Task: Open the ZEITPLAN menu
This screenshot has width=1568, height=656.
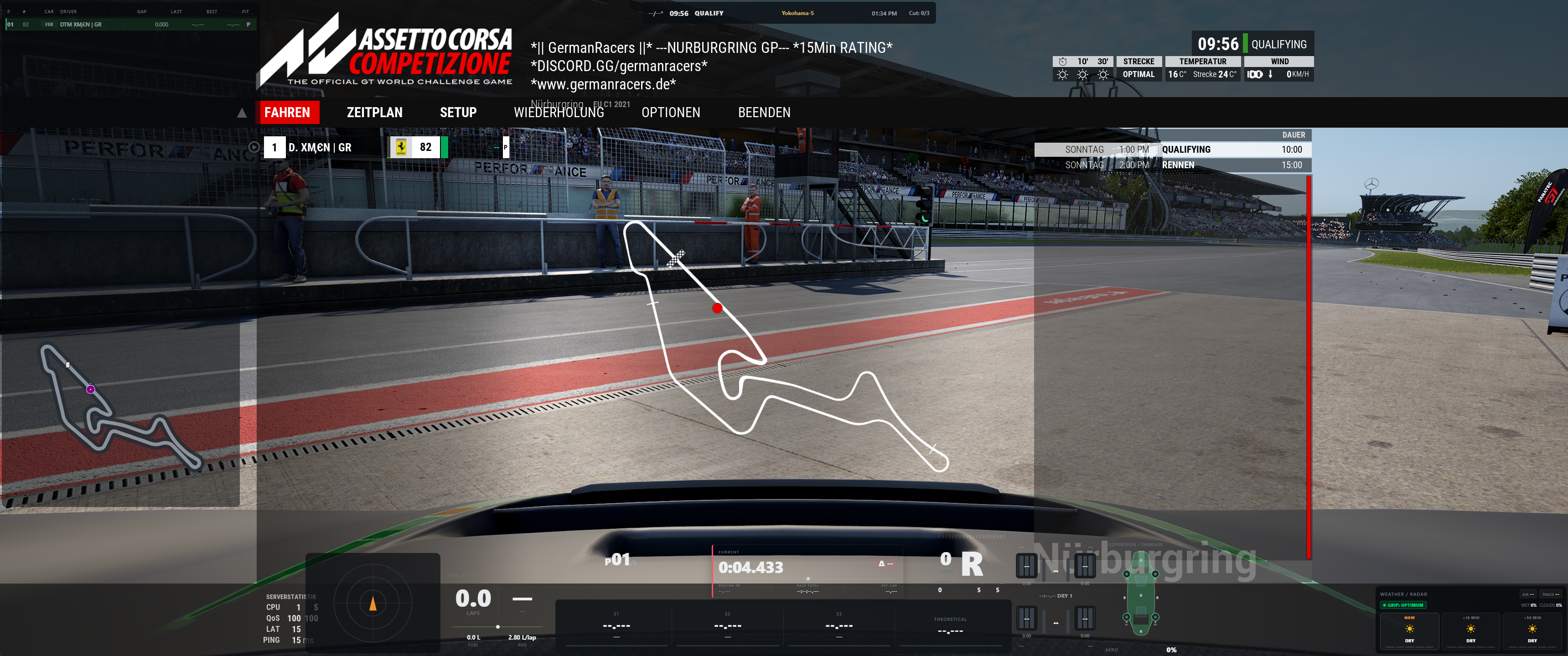Action: click(374, 113)
